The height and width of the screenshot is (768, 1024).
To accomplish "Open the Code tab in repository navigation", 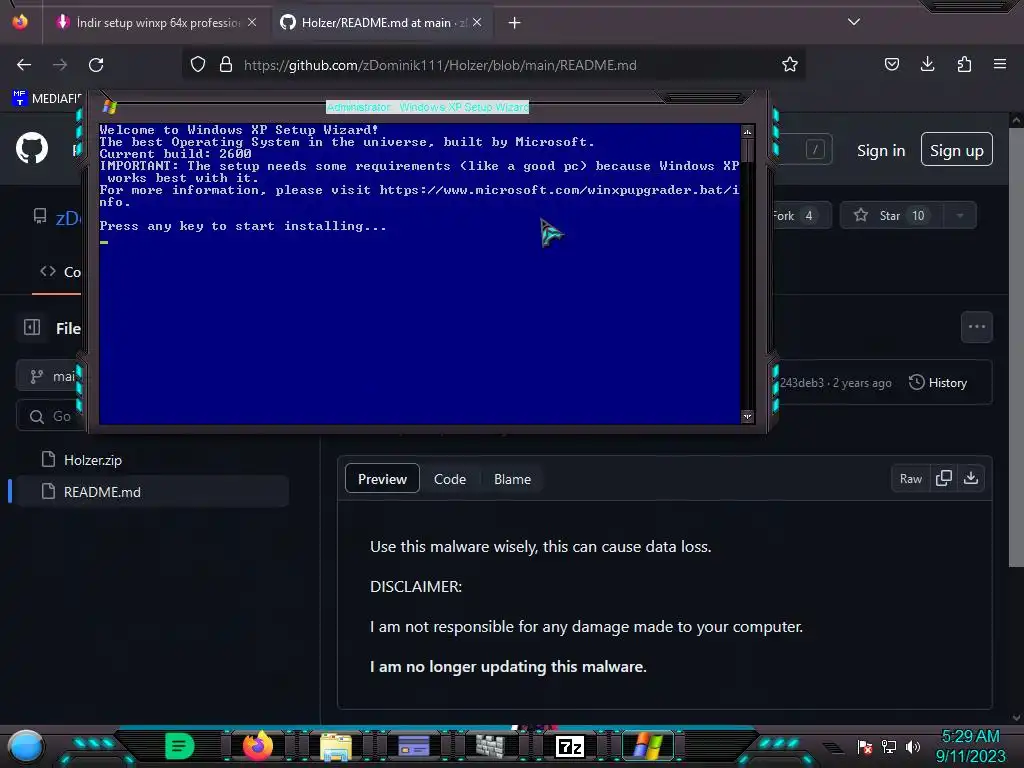I will 60,272.
